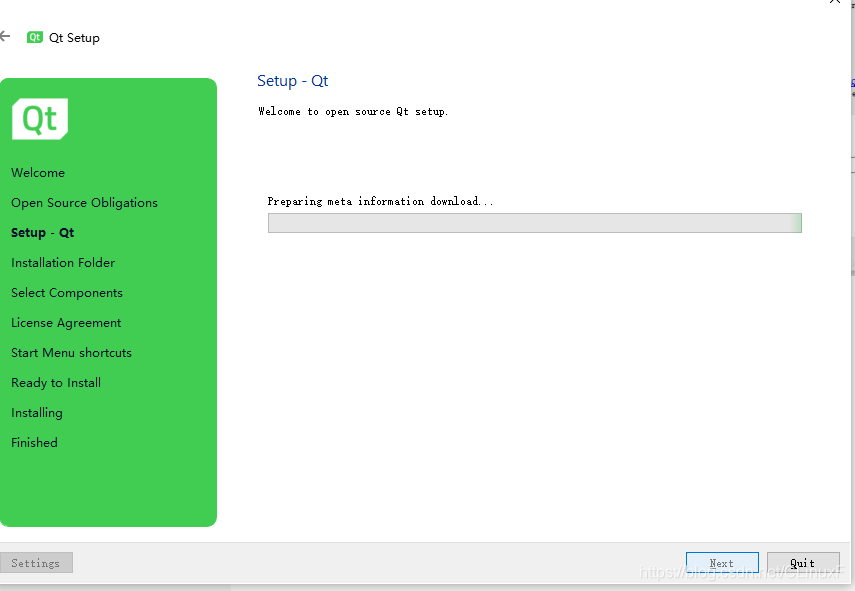Viewport: 855px width, 591px height.
Task: Quit the Qt installer
Action: [803, 563]
